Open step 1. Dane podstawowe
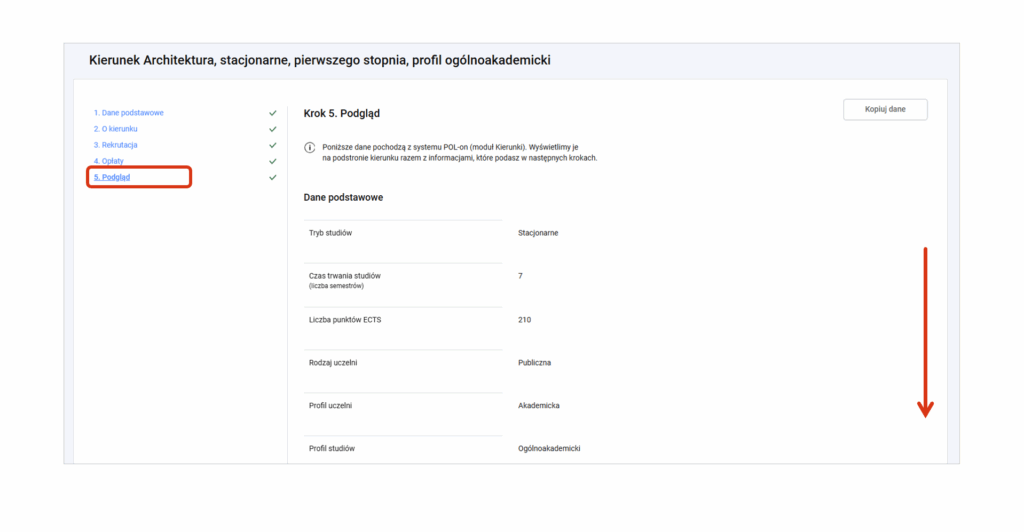This screenshot has height=532, width=1024. [x=129, y=113]
